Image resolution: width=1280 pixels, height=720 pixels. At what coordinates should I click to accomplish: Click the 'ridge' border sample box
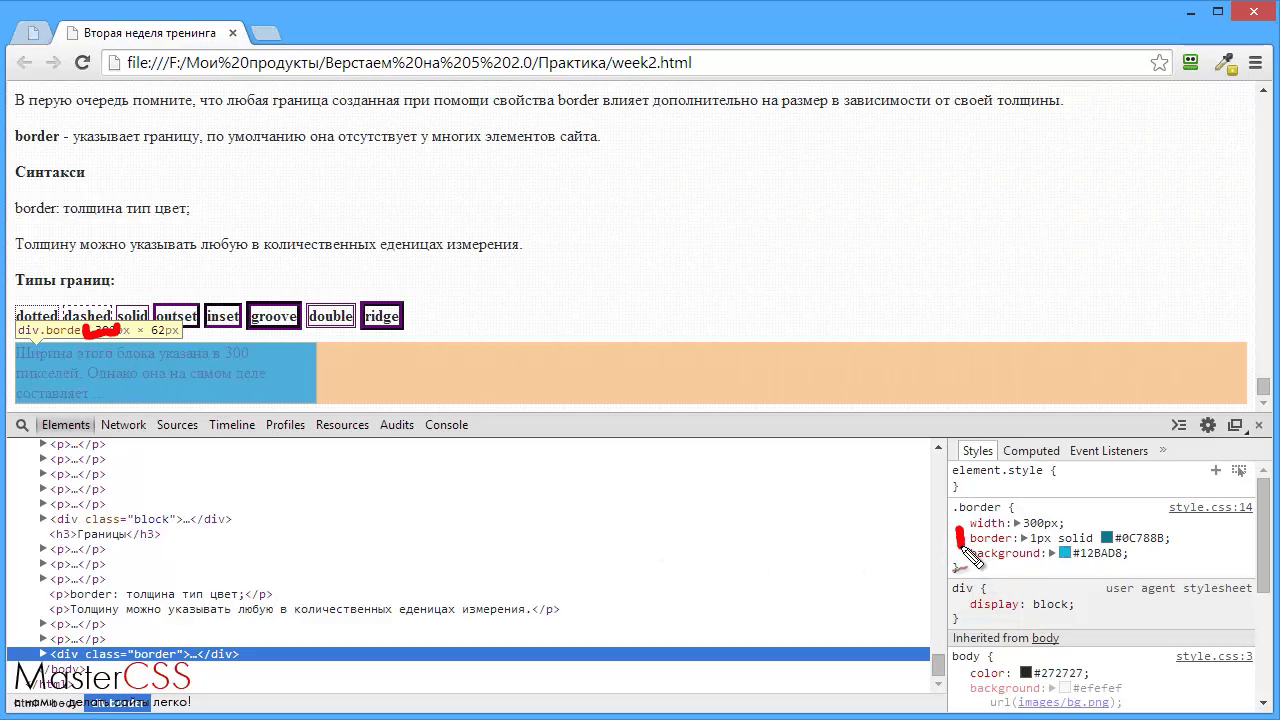382,316
